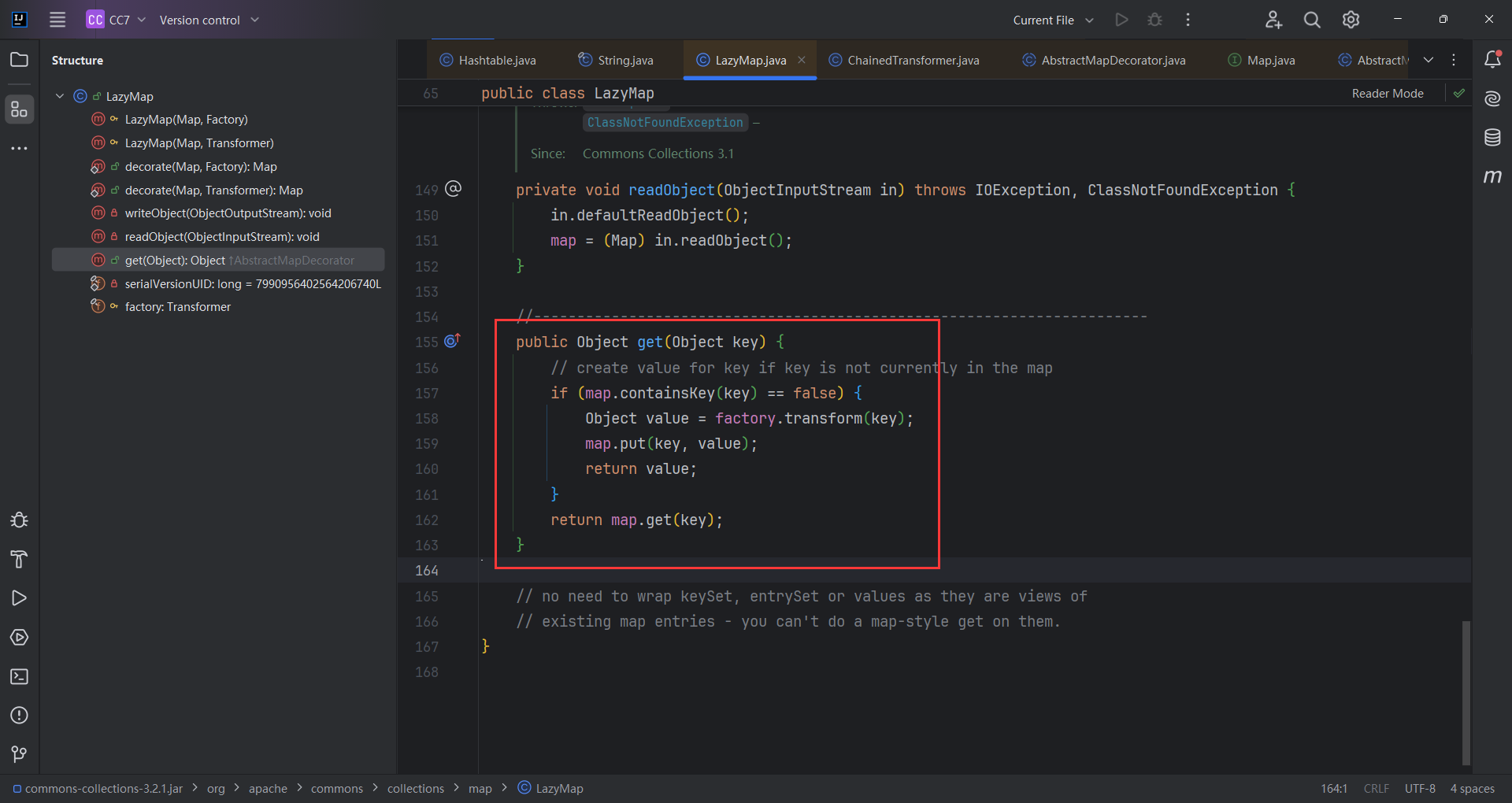Viewport: 1512px width, 803px height.
Task: Show notifications bell
Action: (x=1492, y=59)
